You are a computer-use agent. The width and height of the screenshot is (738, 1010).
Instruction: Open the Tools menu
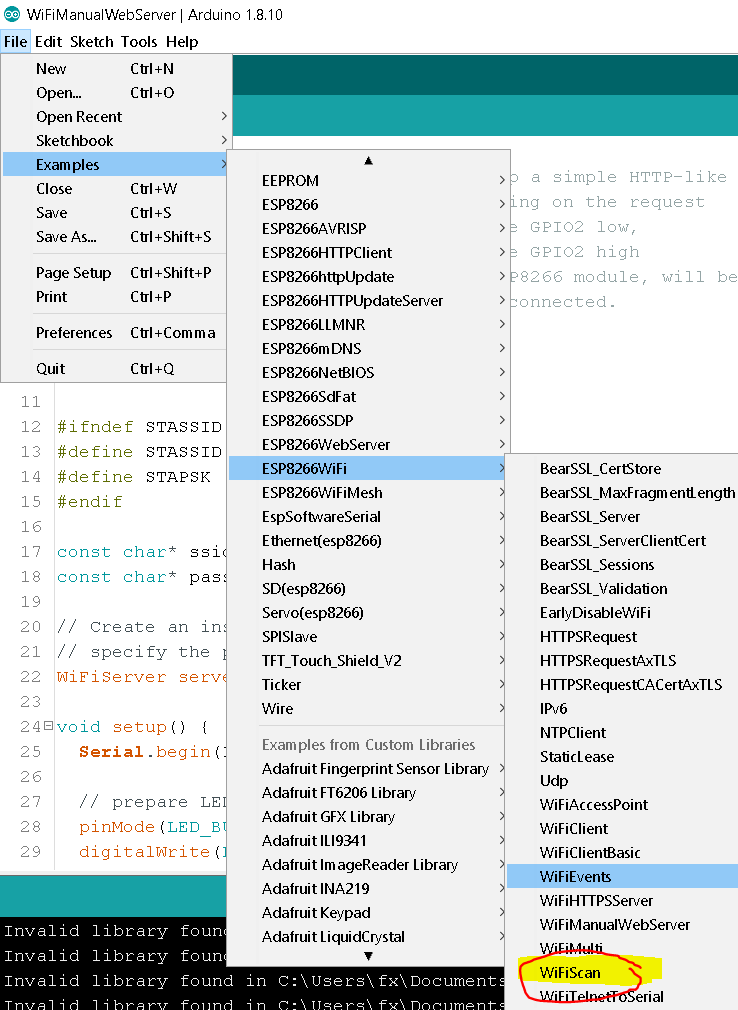tap(138, 42)
